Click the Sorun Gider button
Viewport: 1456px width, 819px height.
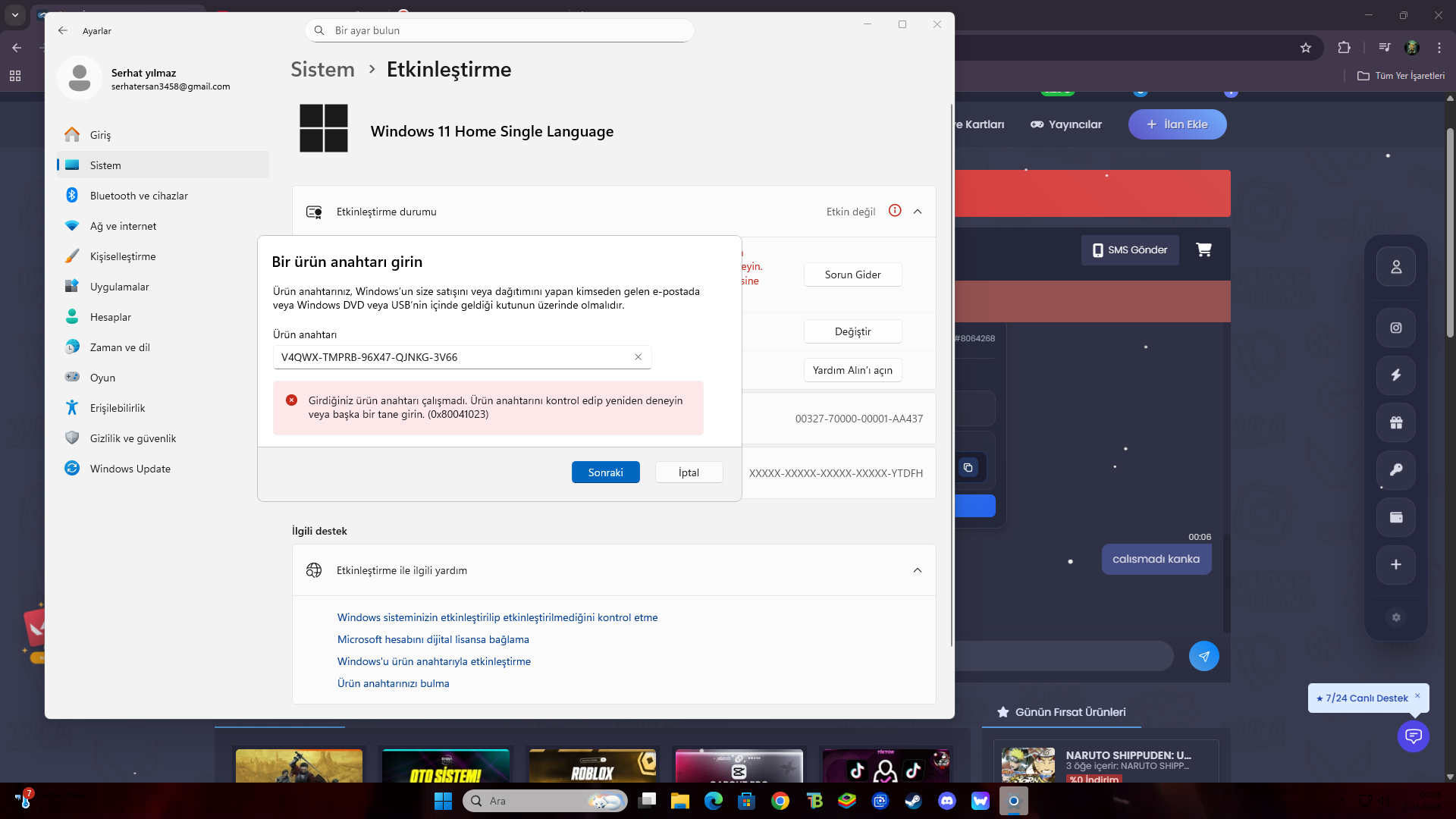coord(852,275)
